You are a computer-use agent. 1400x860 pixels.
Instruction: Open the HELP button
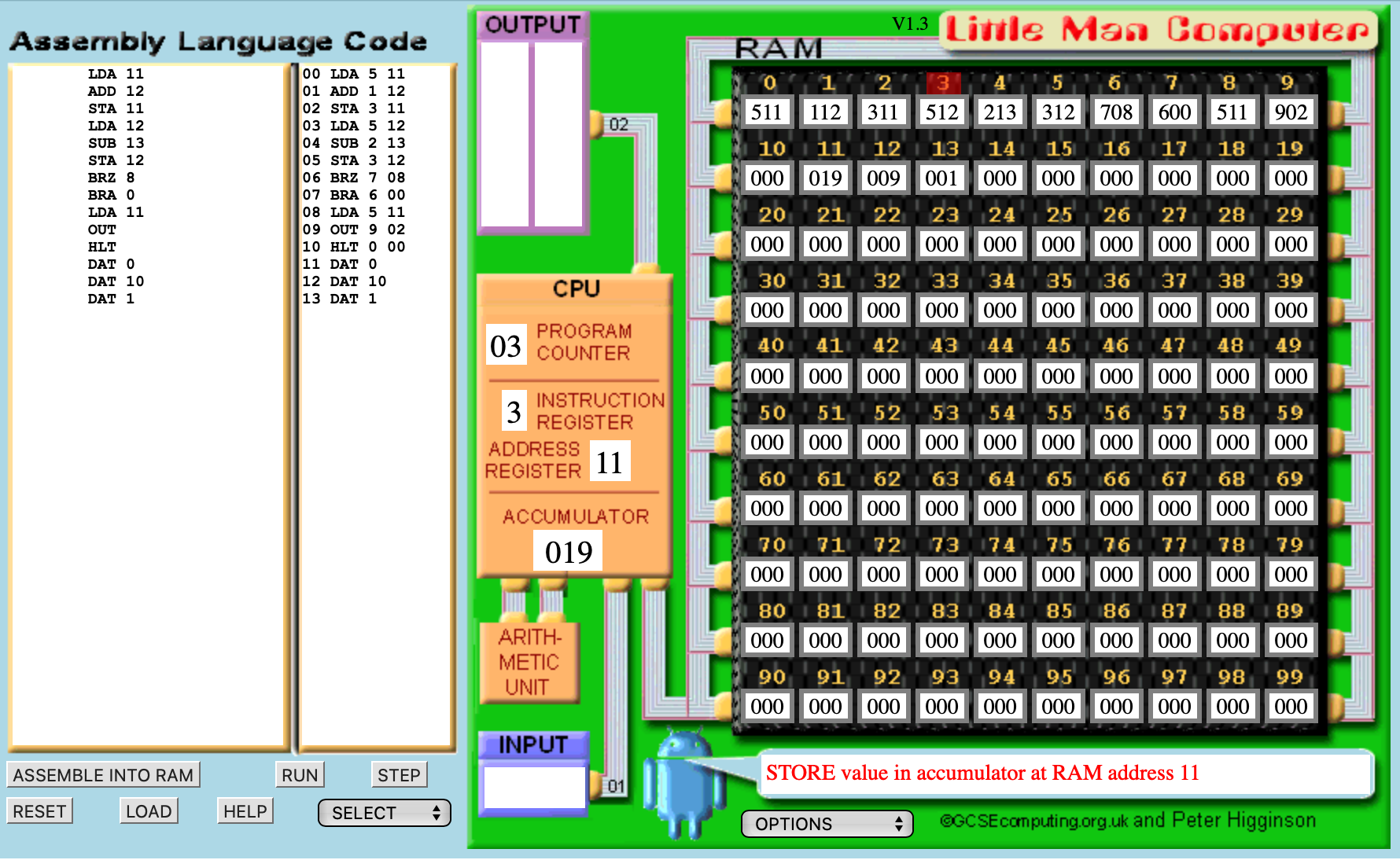point(245,811)
